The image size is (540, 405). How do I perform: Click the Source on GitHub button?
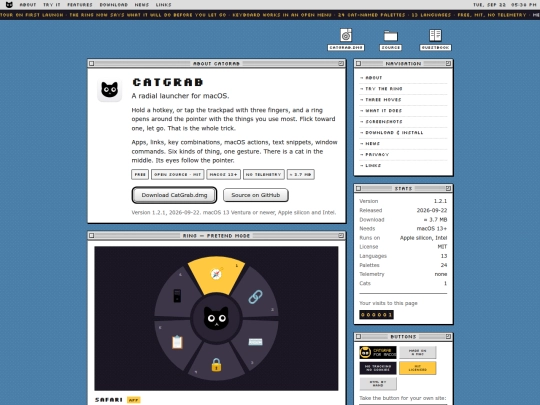(x=256, y=195)
